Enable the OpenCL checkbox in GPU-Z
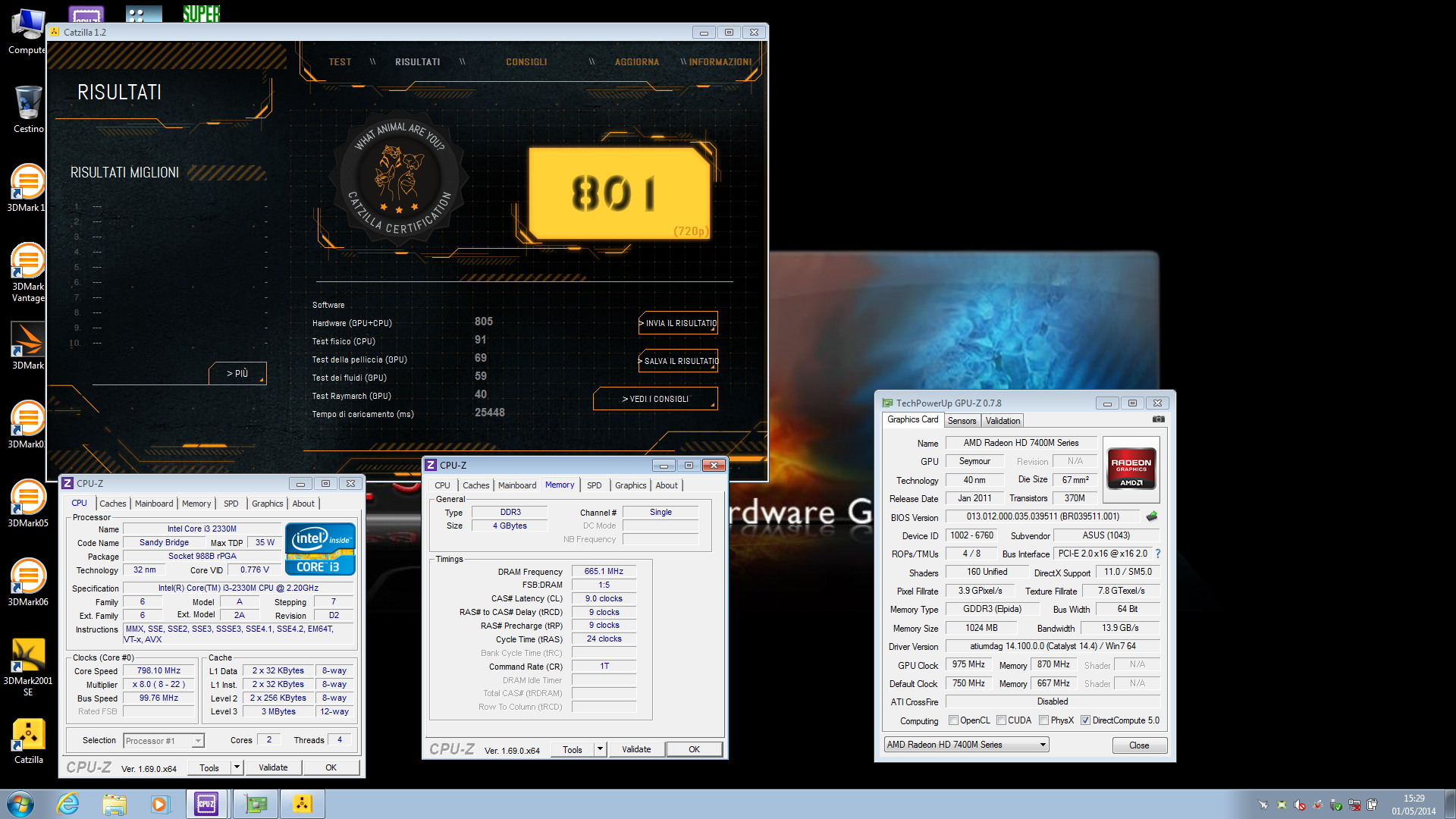The image size is (1456, 819). (x=953, y=720)
